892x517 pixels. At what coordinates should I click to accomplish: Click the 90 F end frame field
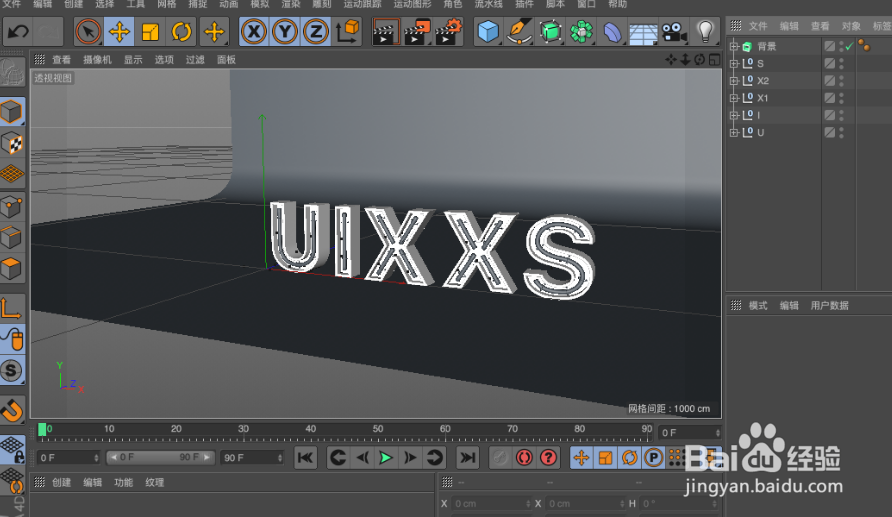[251, 457]
